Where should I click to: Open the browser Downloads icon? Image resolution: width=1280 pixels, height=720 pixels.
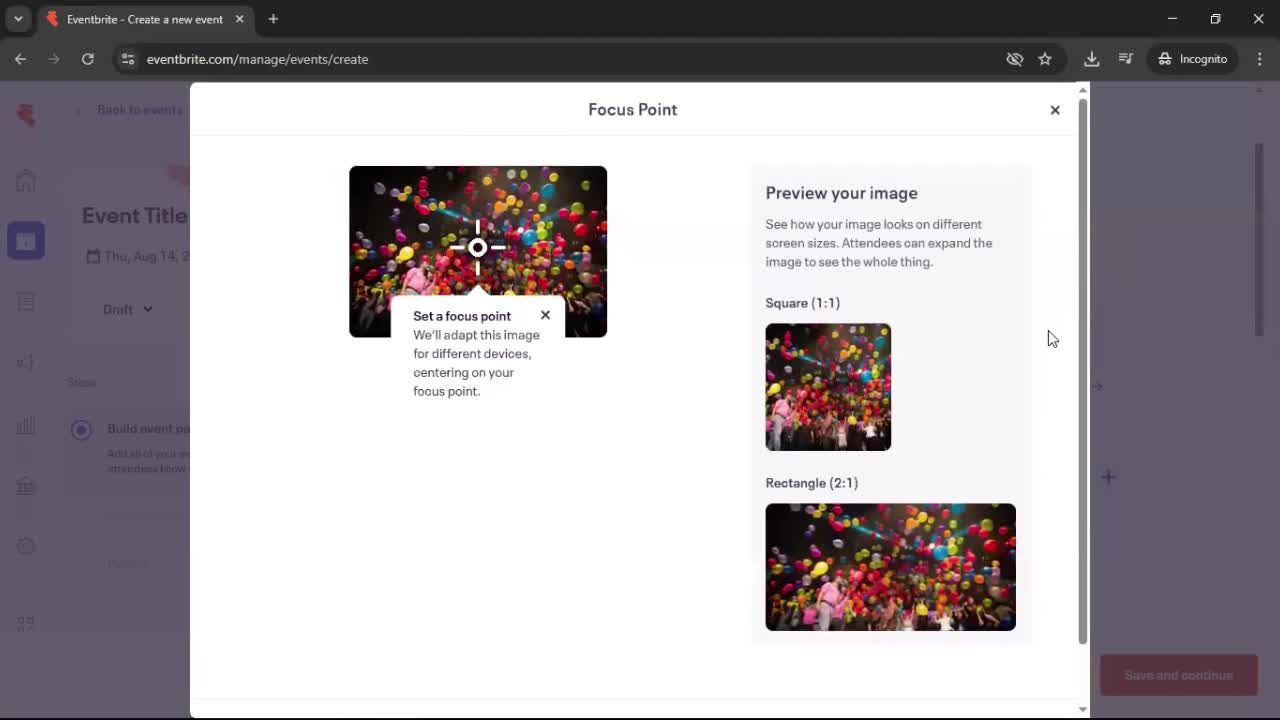coord(1092,59)
